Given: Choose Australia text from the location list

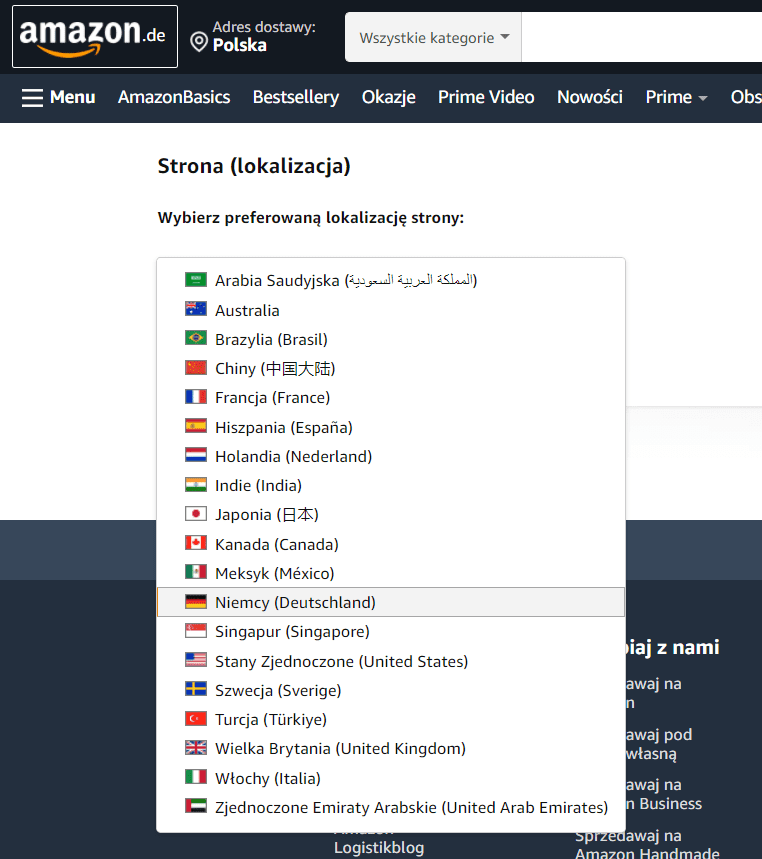Looking at the screenshot, I should click(x=247, y=311).
